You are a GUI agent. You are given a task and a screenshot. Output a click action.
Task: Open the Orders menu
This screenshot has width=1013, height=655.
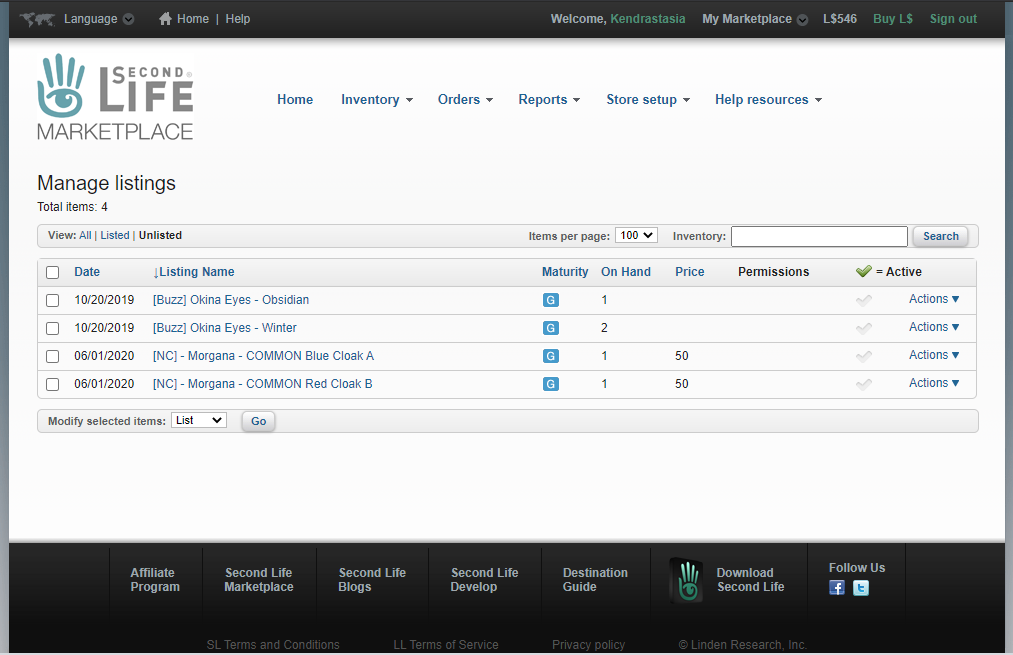pos(465,99)
